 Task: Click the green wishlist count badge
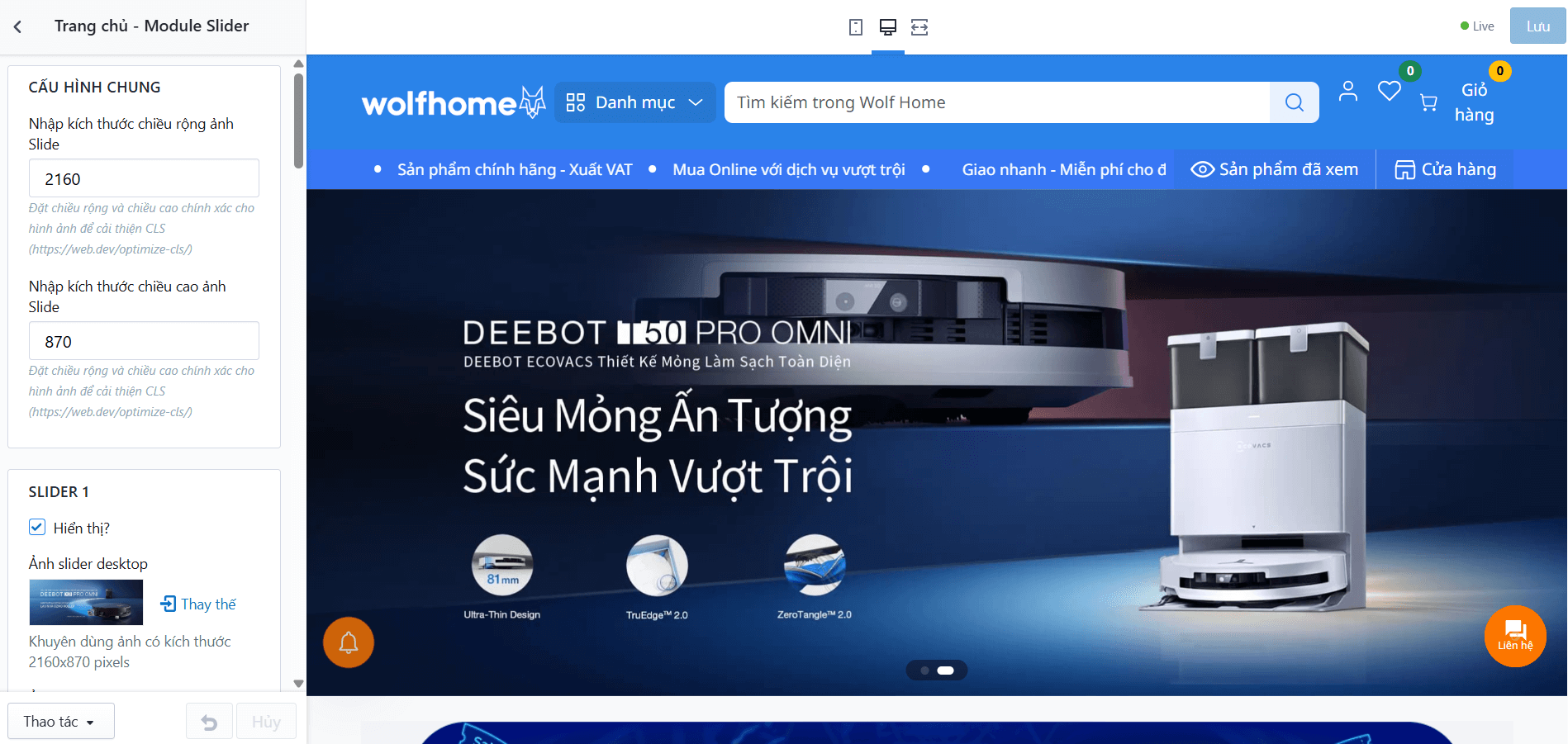(1410, 71)
